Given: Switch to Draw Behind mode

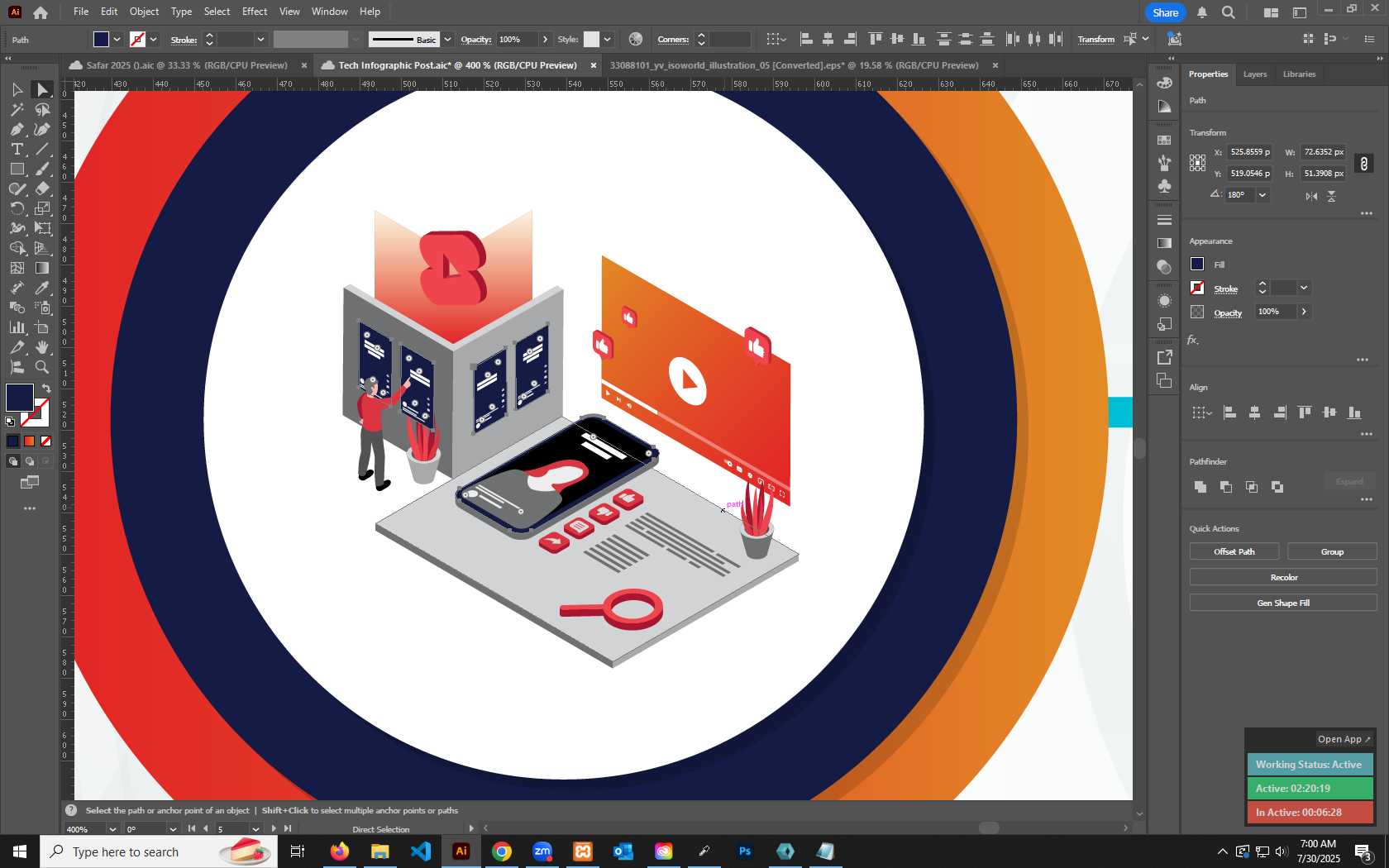Looking at the screenshot, I should pos(30,461).
